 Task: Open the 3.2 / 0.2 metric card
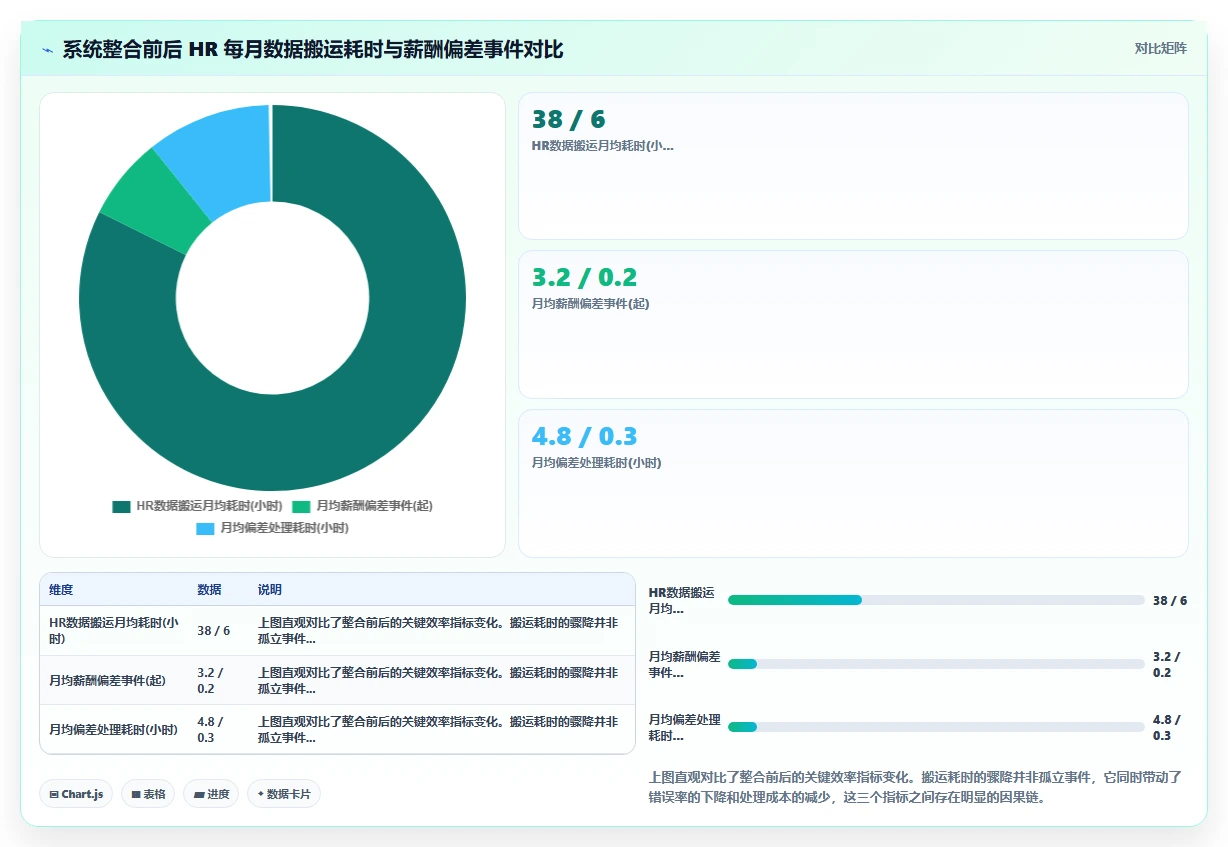point(853,324)
